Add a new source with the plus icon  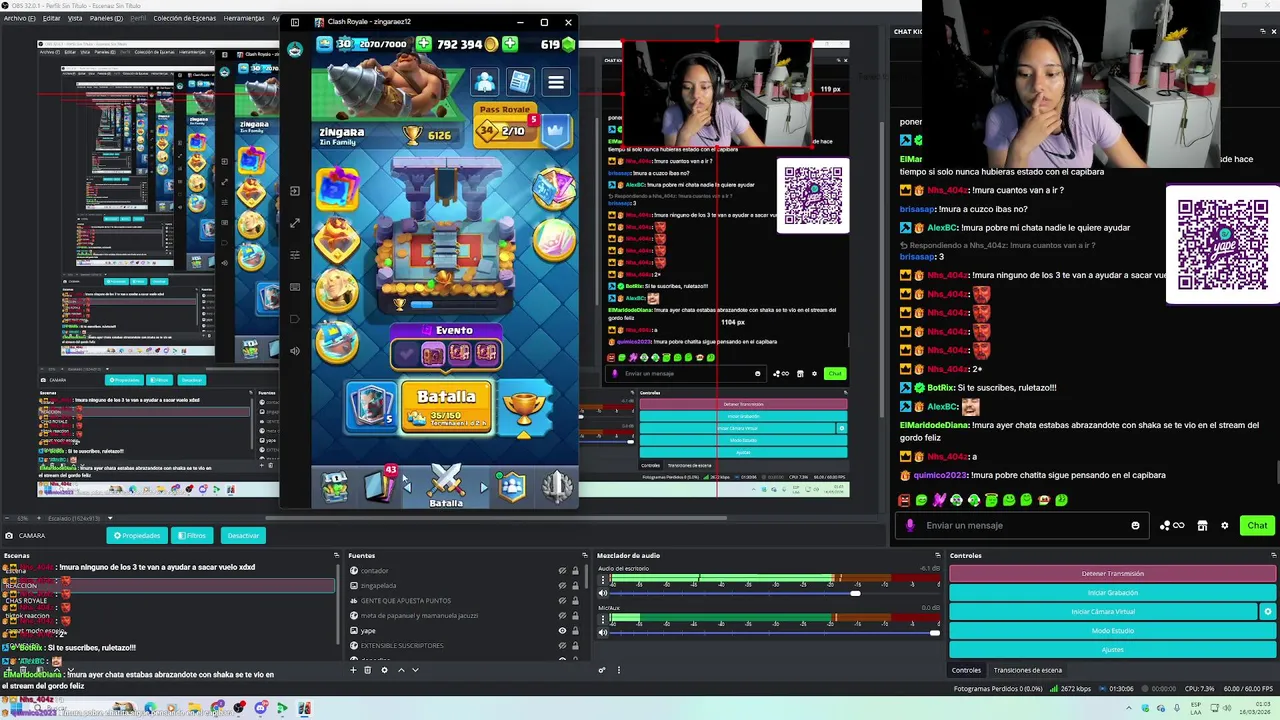pos(353,670)
